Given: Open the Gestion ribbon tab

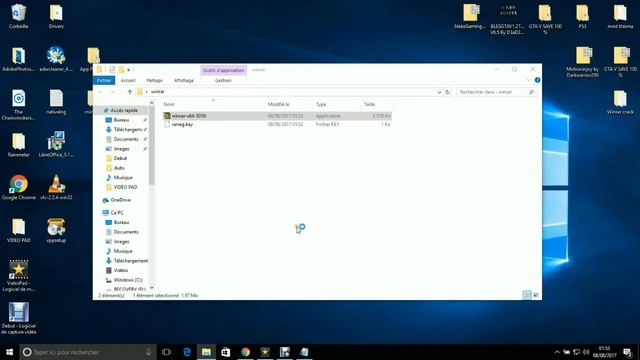Looking at the screenshot, I should coord(223,80).
